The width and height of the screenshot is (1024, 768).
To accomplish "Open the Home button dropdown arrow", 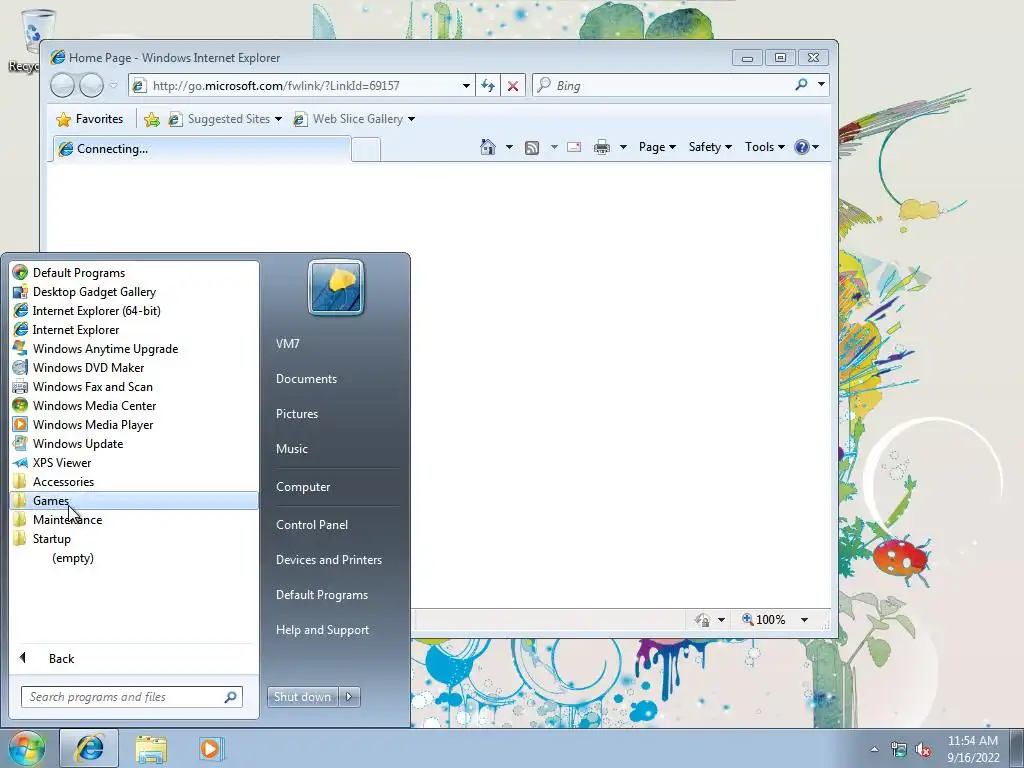I will point(509,147).
